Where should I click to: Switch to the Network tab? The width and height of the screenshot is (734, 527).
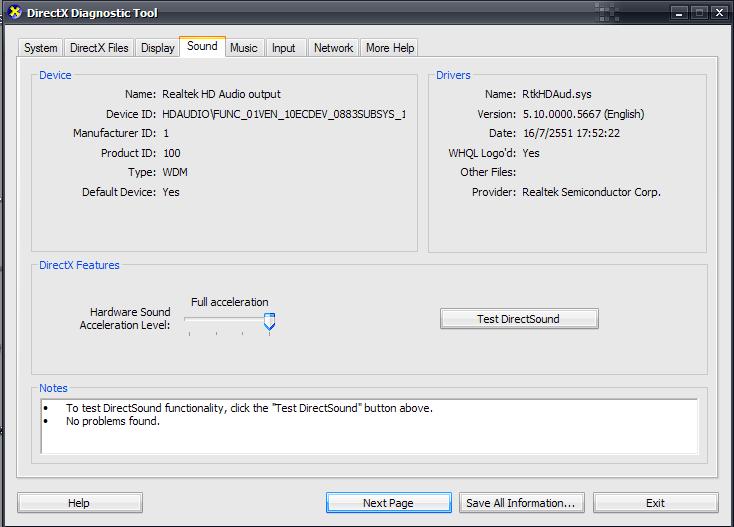333,48
